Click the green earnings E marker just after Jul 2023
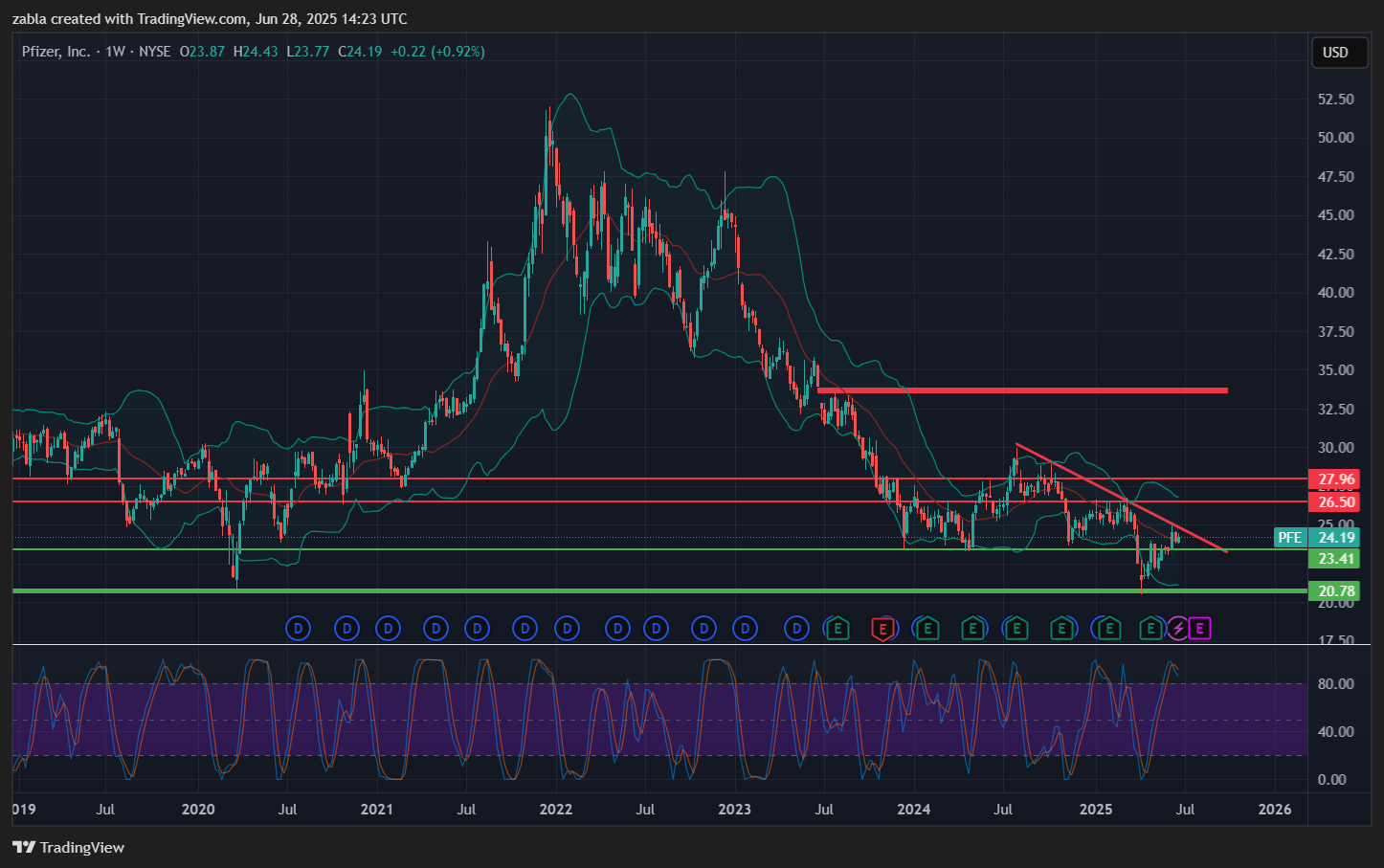Screen dimensions: 1384x868 [838, 629]
